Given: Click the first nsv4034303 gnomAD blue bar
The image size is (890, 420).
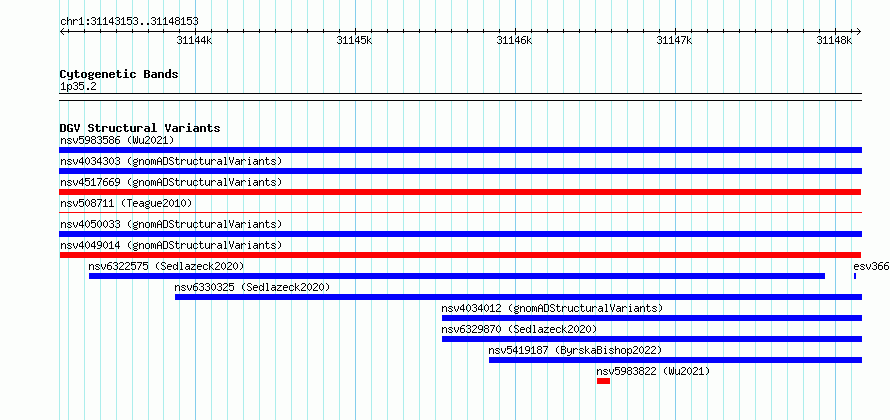Looking at the screenshot, I should (x=460, y=171).
